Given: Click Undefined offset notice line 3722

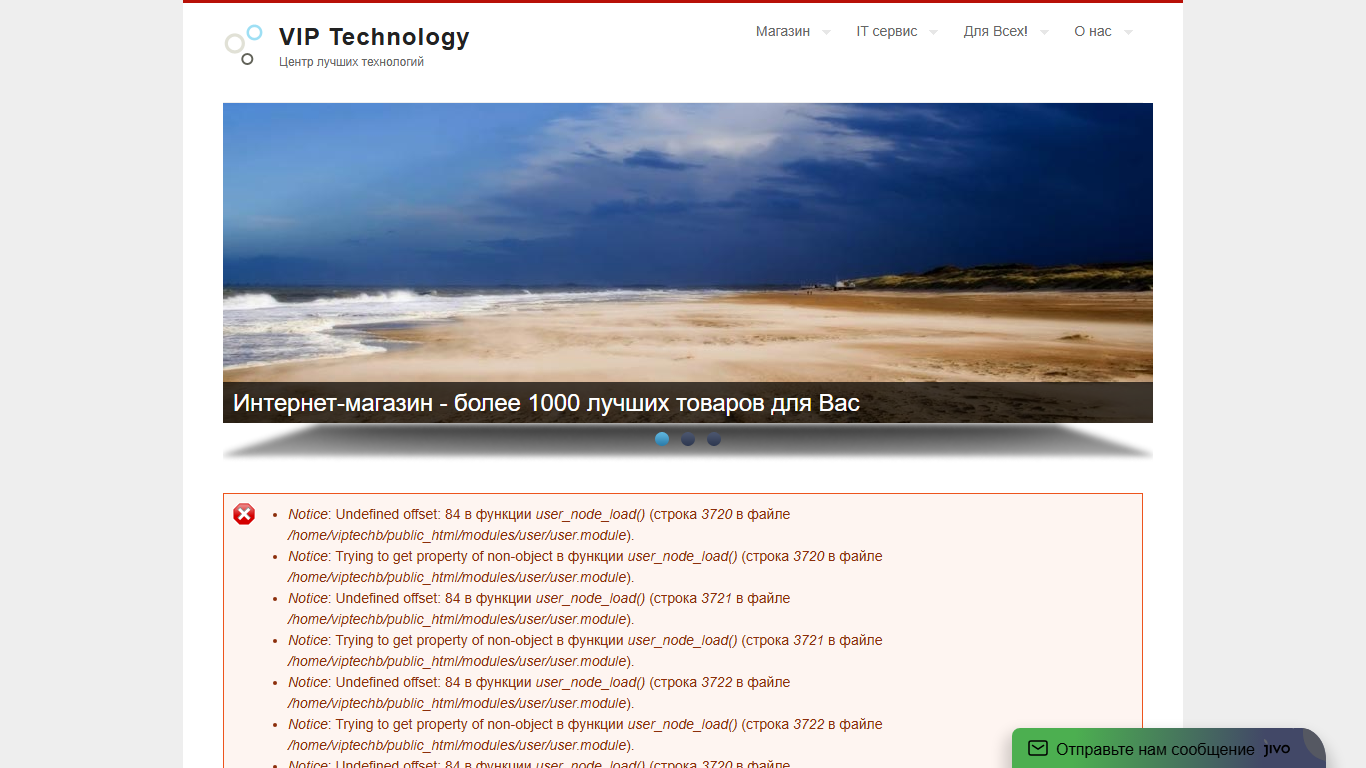Looking at the screenshot, I should coord(539,693).
